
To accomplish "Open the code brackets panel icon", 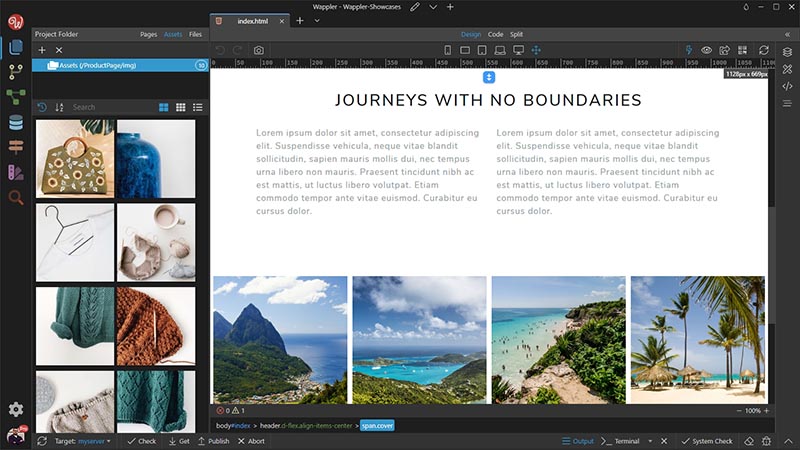I will pos(787,86).
